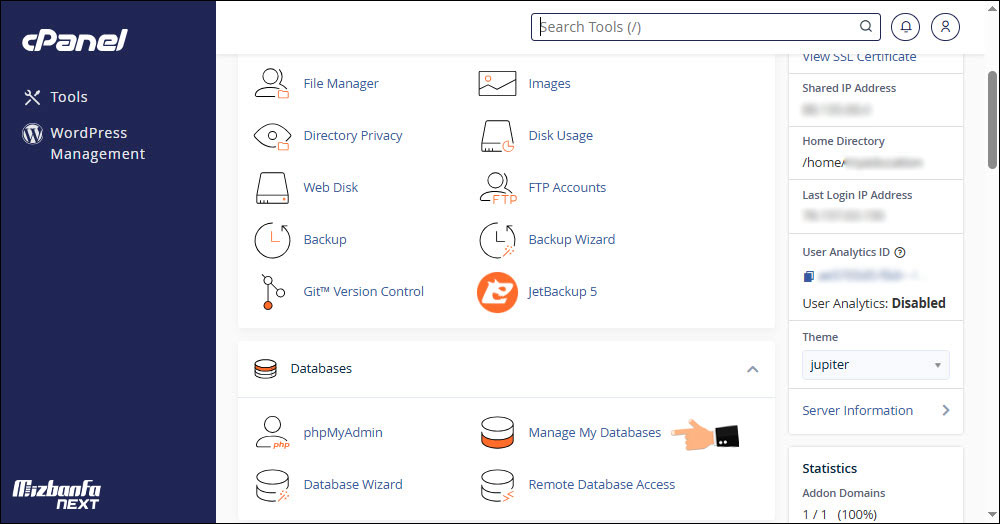Viewport: 1000px width, 524px height.
Task: Open the Database Wizard icon
Action: point(272,485)
